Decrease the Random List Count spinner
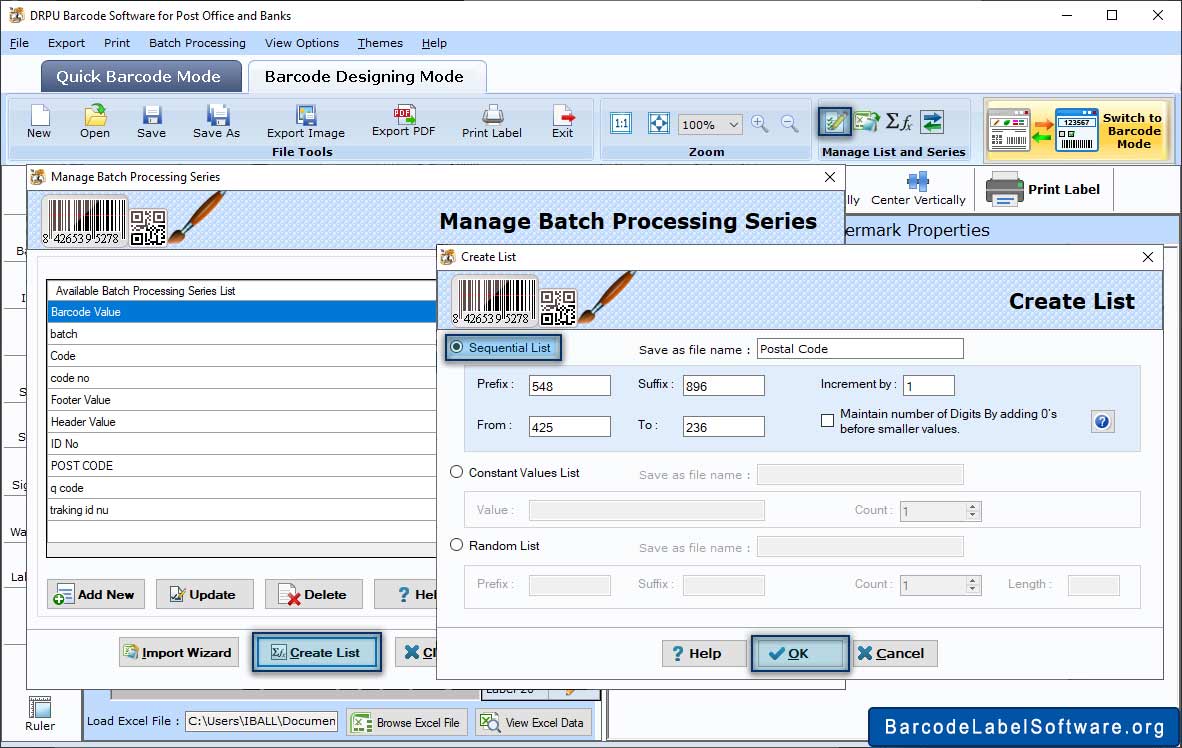The width and height of the screenshot is (1182, 748). 972,590
